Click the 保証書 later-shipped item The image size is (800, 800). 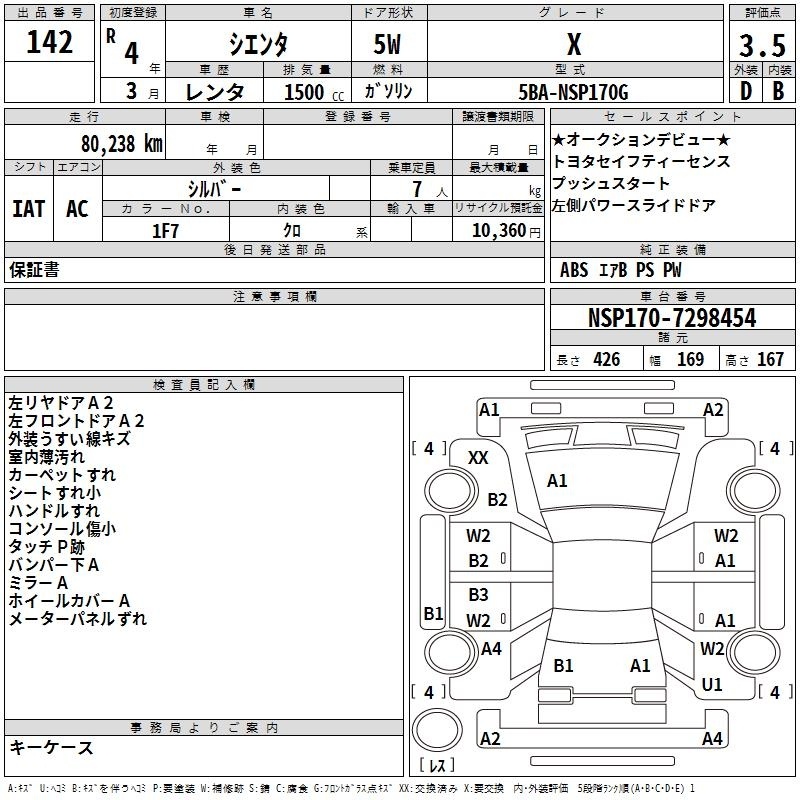coord(34,270)
